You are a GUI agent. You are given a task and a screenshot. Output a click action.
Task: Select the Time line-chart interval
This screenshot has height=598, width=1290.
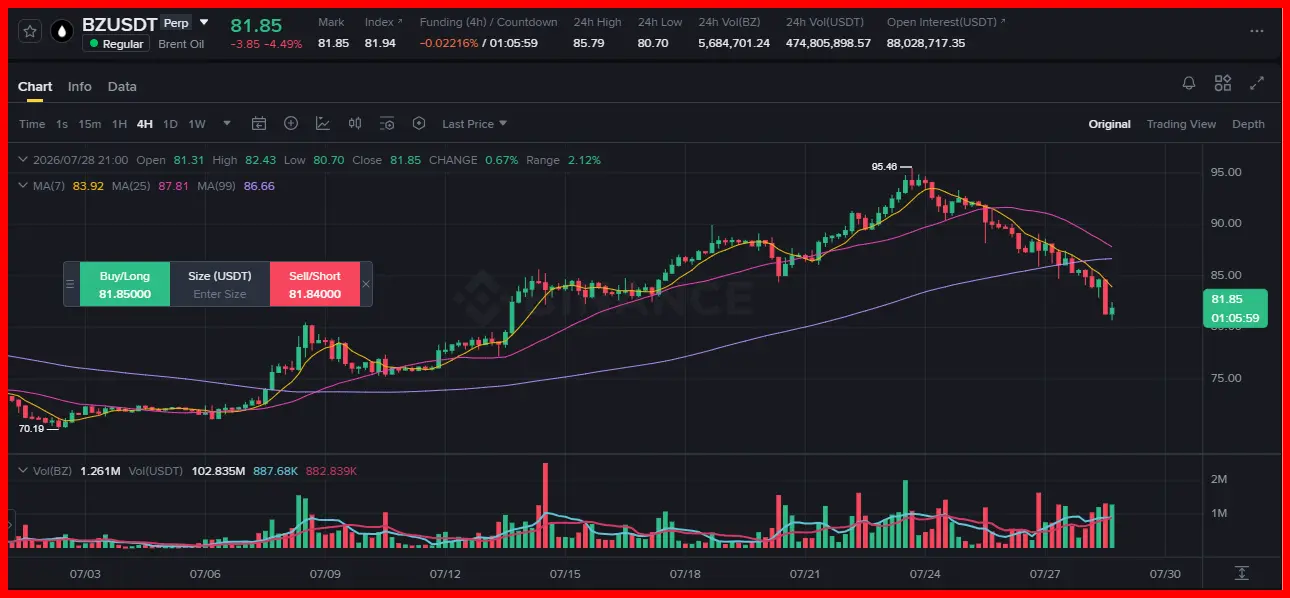coord(32,124)
